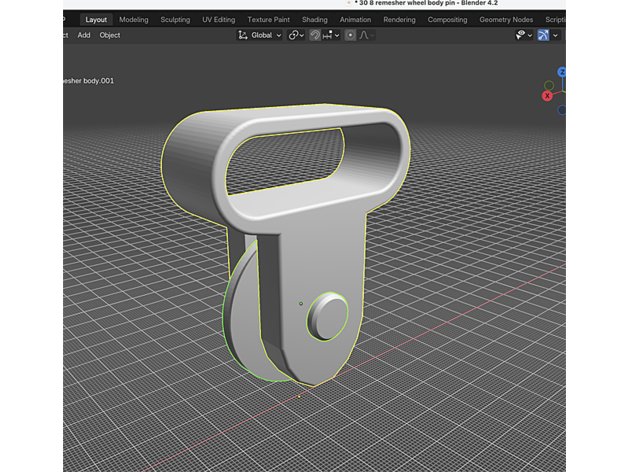Expand the pivot point dropdown arrow
The width and height of the screenshot is (628, 472).
click(x=302, y=35)
